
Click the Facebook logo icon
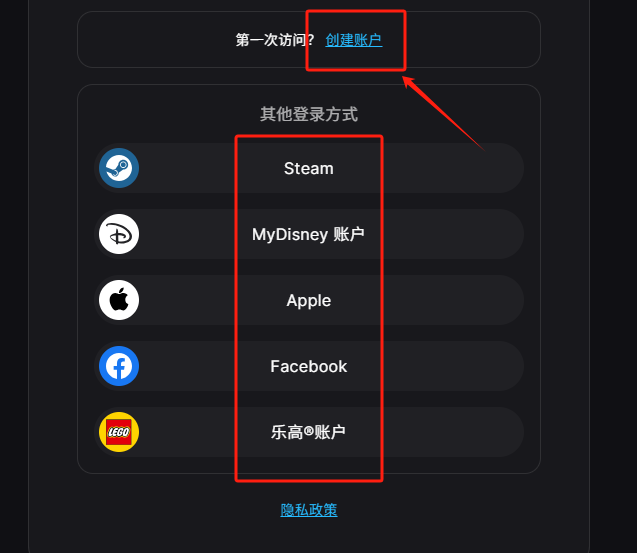tap(119, 366)
